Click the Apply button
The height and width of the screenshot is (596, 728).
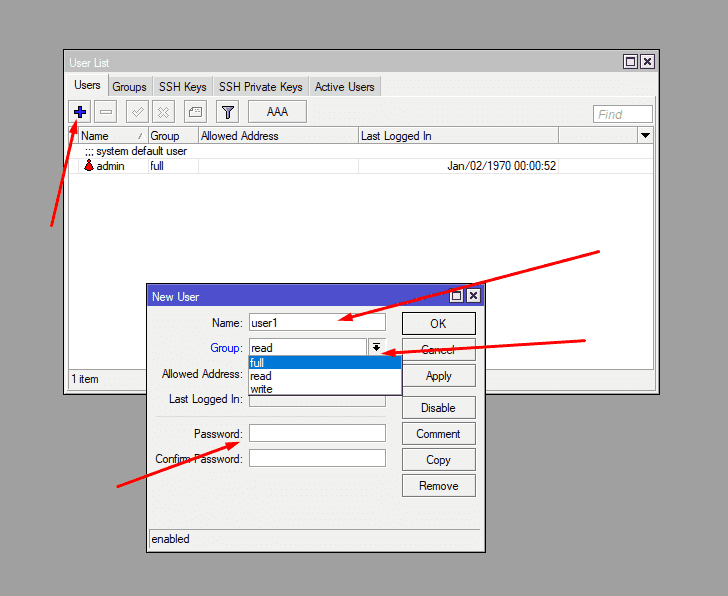coord(438,376)
